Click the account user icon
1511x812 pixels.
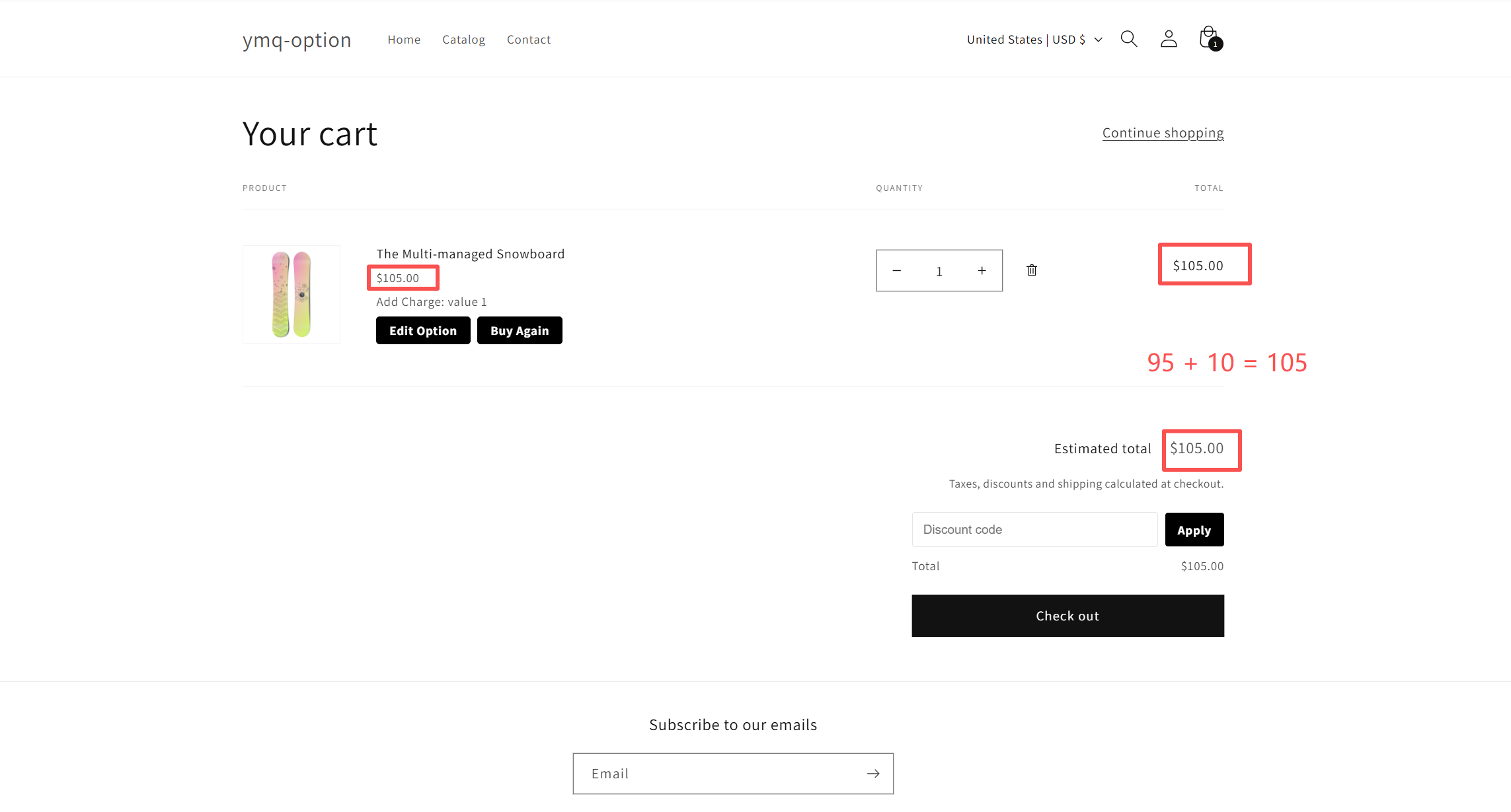coord(1168,39)
